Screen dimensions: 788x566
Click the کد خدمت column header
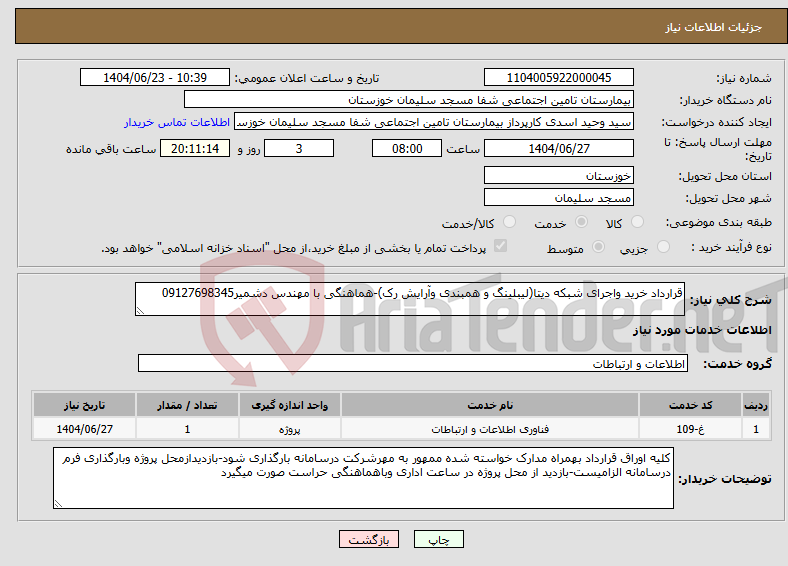click(691, 405)
